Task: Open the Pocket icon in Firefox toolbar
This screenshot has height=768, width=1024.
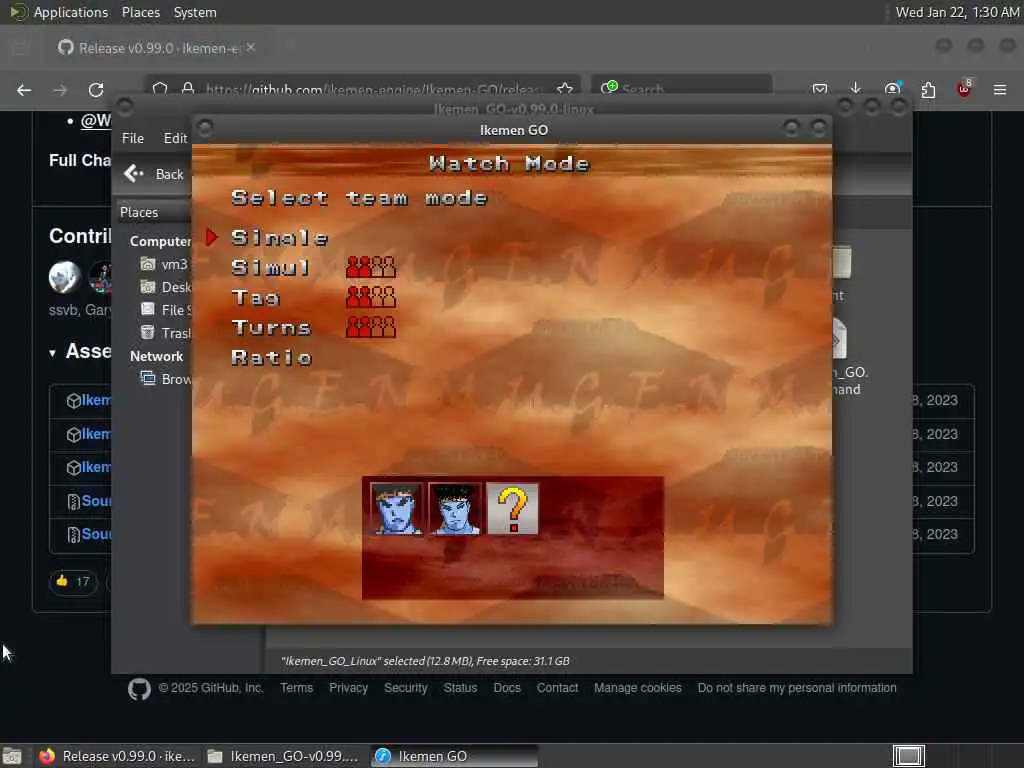Action: [820, 89]
